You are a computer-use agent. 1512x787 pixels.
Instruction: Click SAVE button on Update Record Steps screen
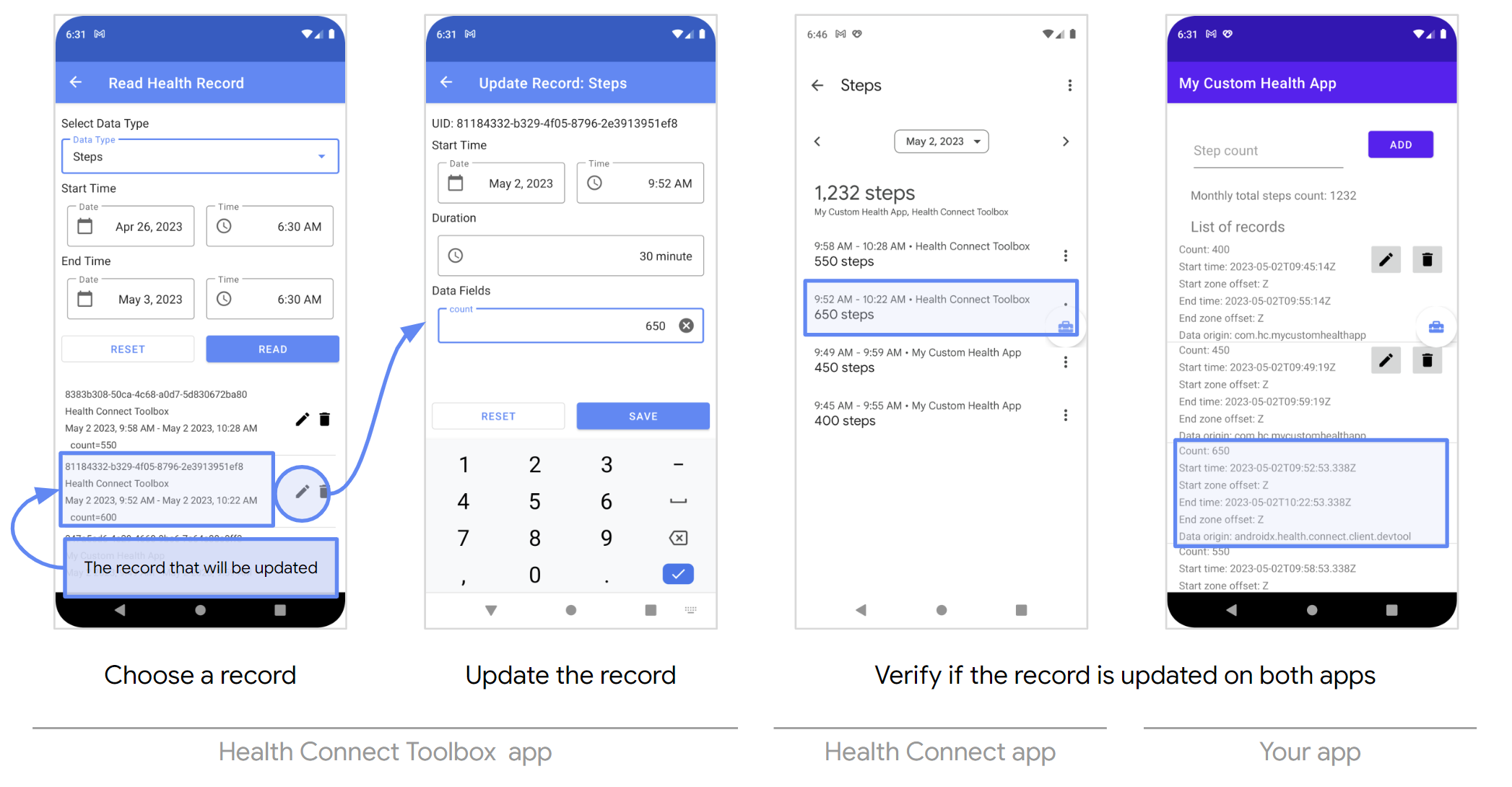641,416
